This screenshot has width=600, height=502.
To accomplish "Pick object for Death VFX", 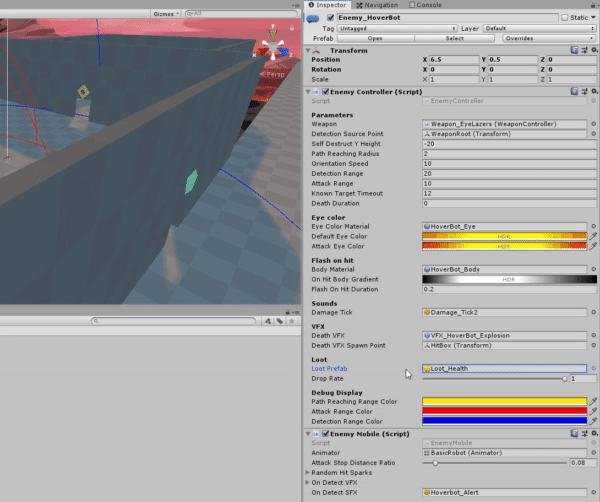I will coord(593,335).
